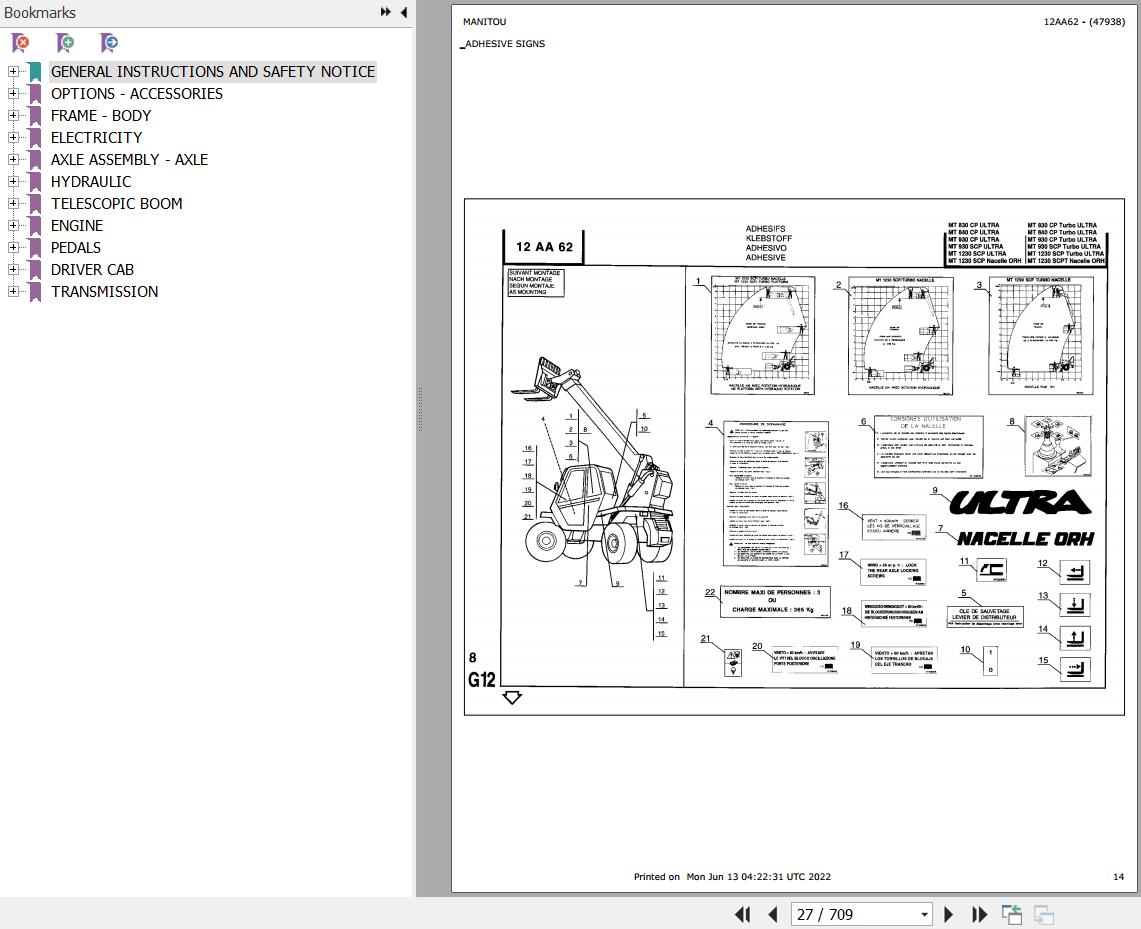Expand OPTIONS - ACCESSORIES tree node
1141x929 pixels.
point(13,93)
